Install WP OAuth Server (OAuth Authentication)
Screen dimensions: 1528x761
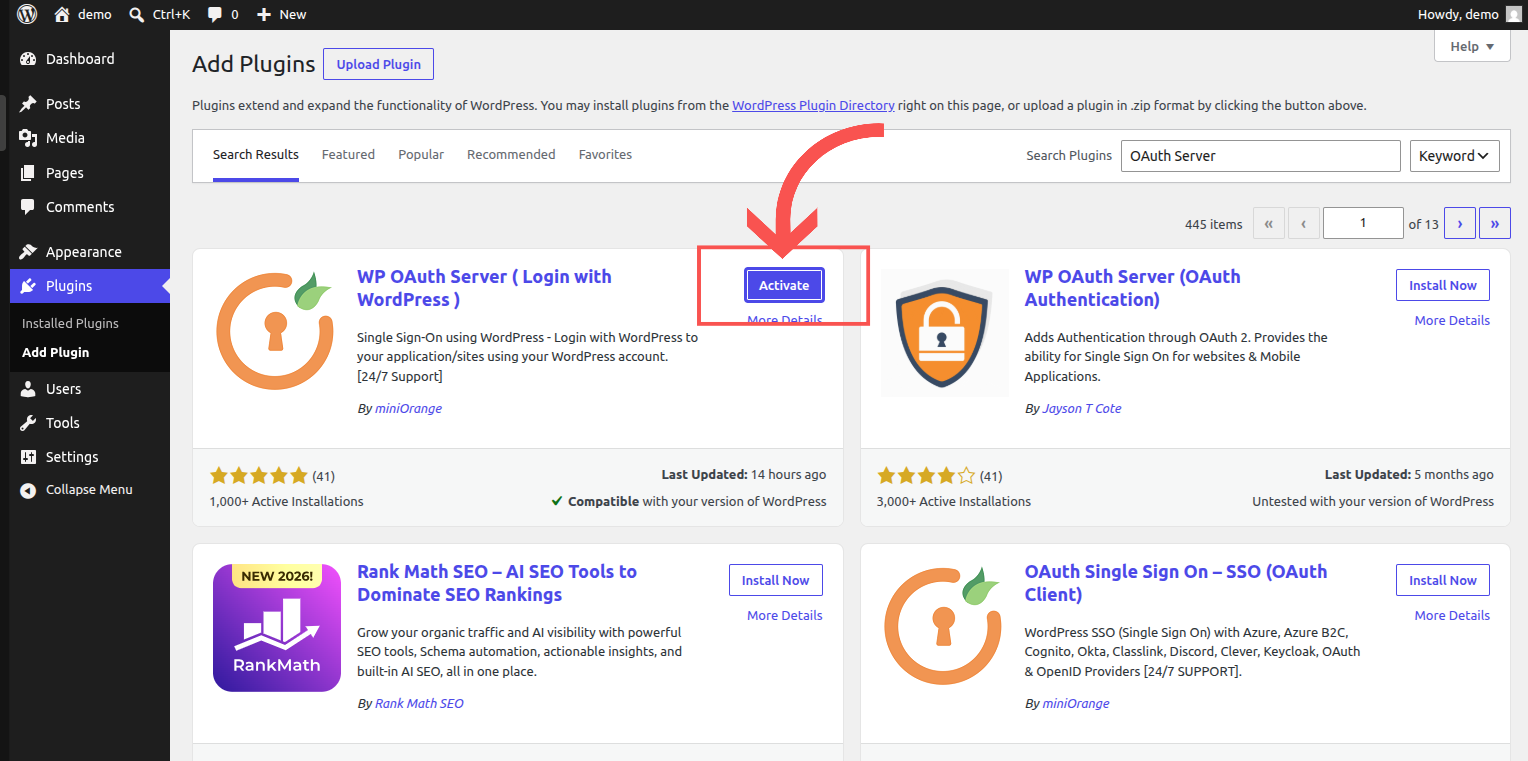(x=1443, y=285)
